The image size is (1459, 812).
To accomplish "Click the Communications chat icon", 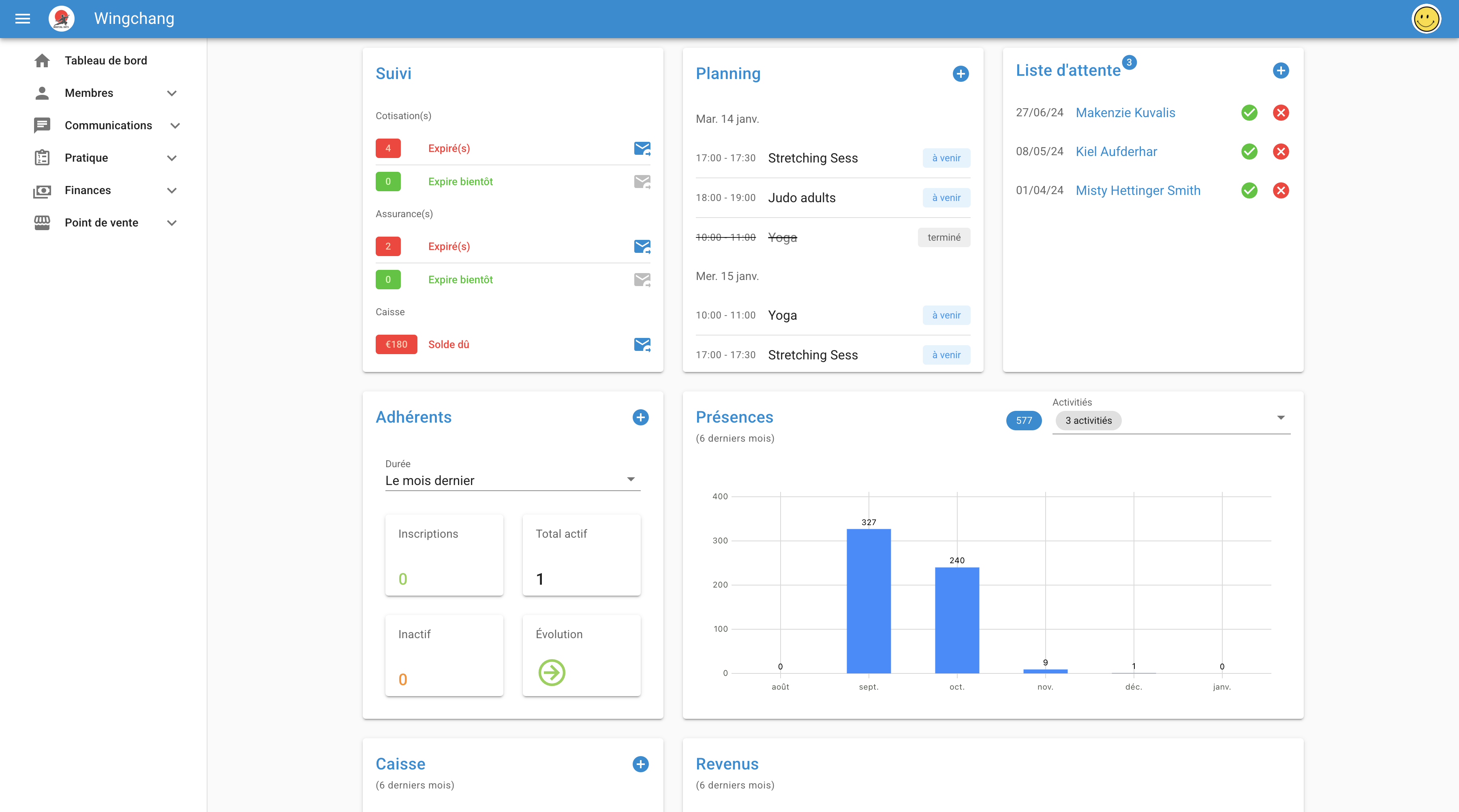I will [42, 125].
